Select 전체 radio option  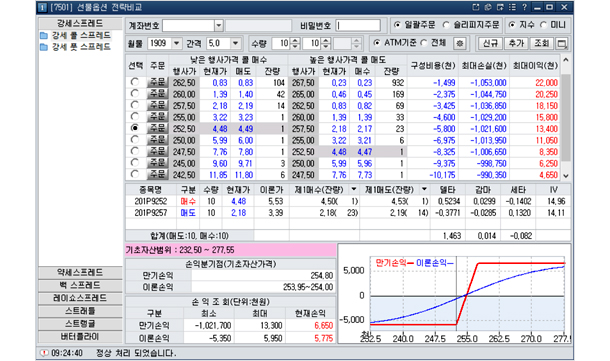(x=424, y=43)
